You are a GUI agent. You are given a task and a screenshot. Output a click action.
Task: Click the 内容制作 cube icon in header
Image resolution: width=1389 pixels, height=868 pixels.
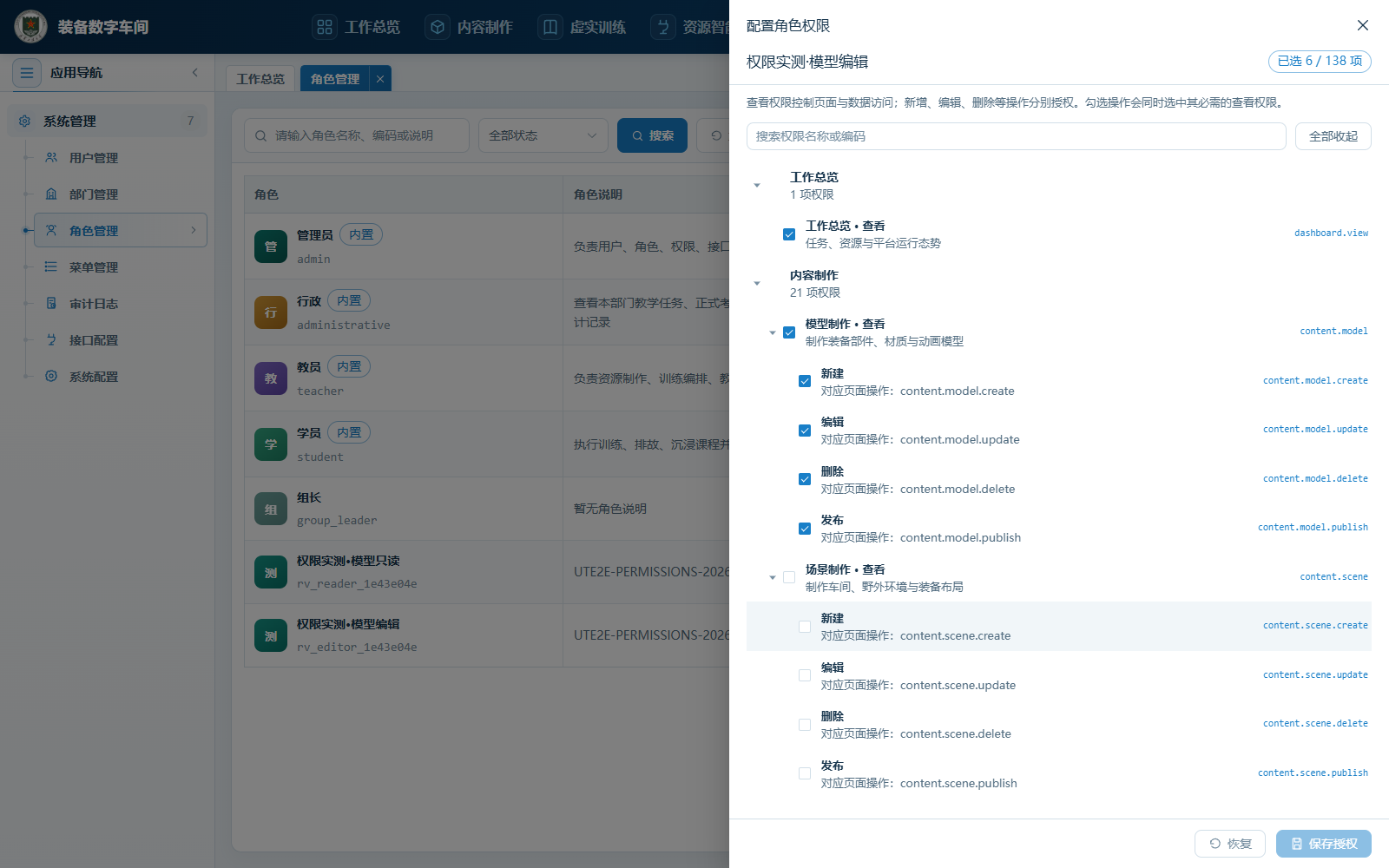[x=438, y=27]
